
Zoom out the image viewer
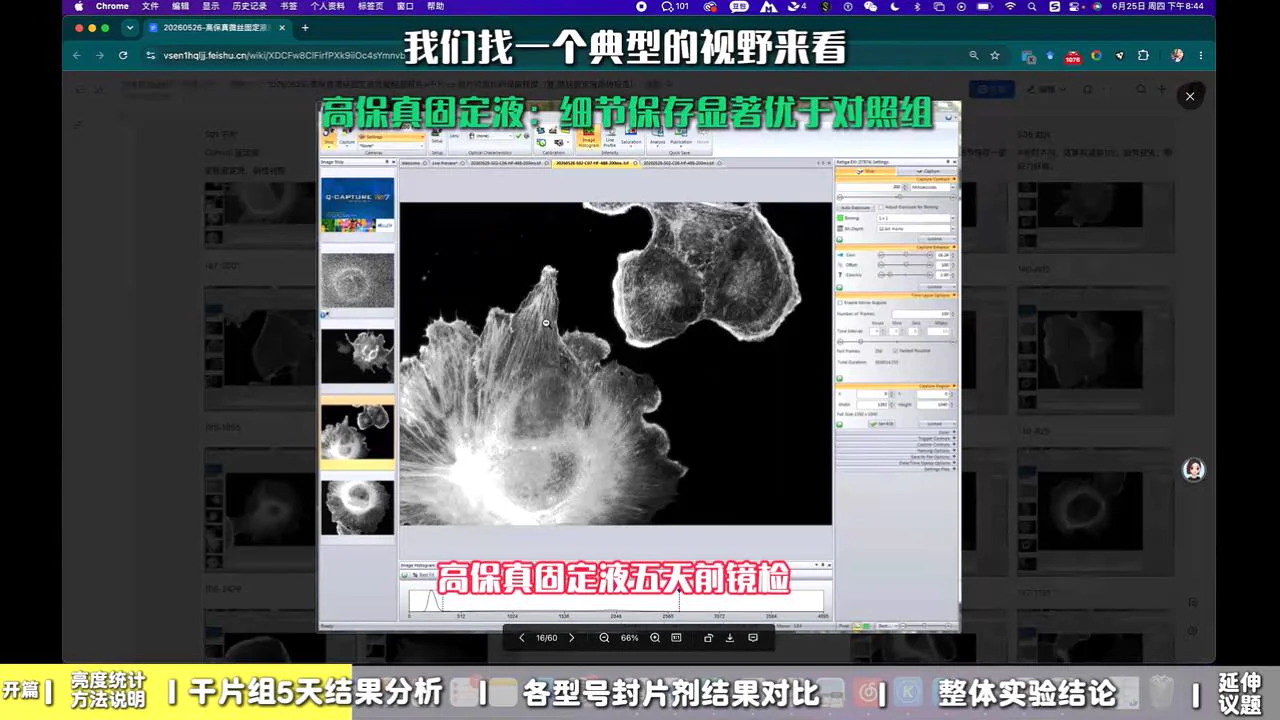click(x=604, y=638)
